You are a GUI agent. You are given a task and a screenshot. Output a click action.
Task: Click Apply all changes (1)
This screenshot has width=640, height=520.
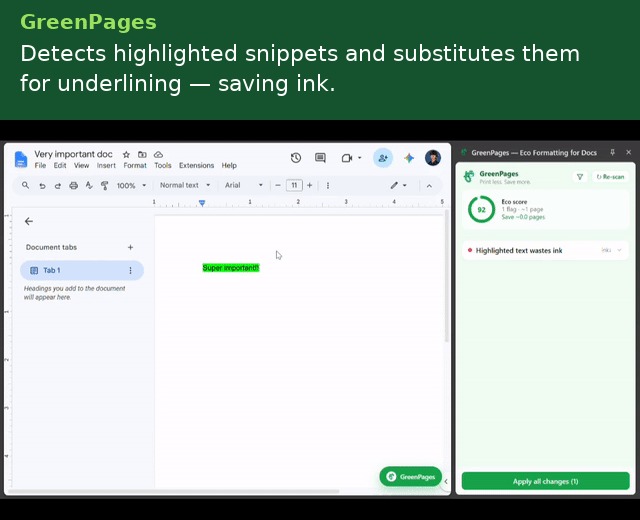click(x=545, y=481)
